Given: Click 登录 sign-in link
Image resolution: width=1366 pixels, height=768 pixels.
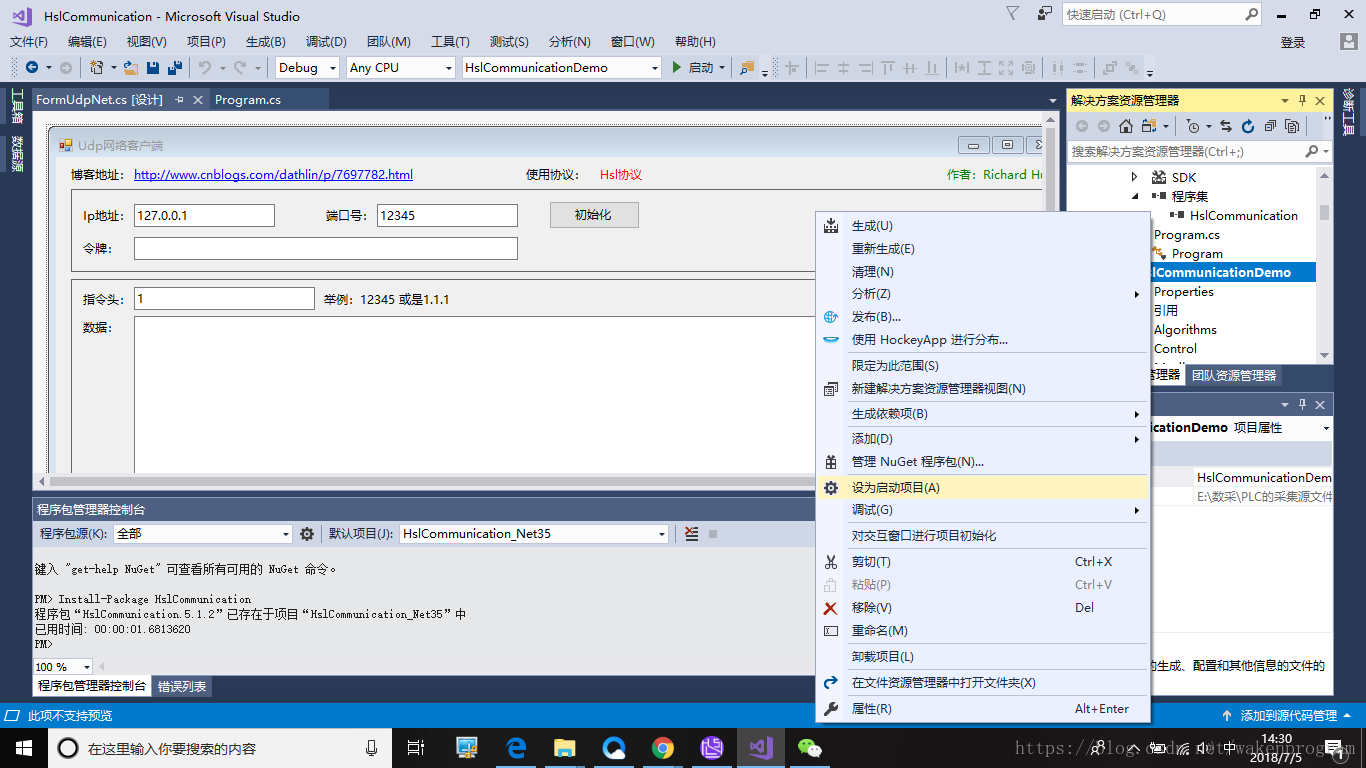Looking at the screenshot, I should point(1293,42).
